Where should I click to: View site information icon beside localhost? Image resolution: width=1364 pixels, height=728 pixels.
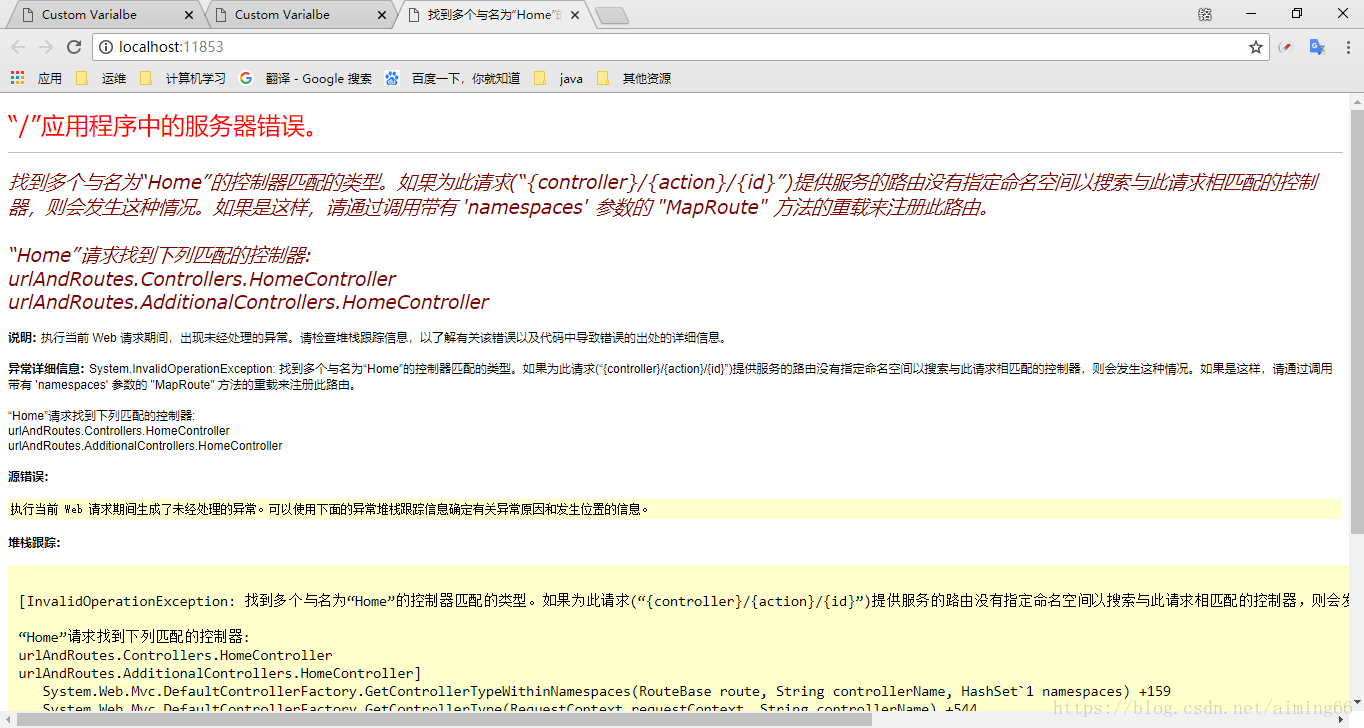pos(107,47)
